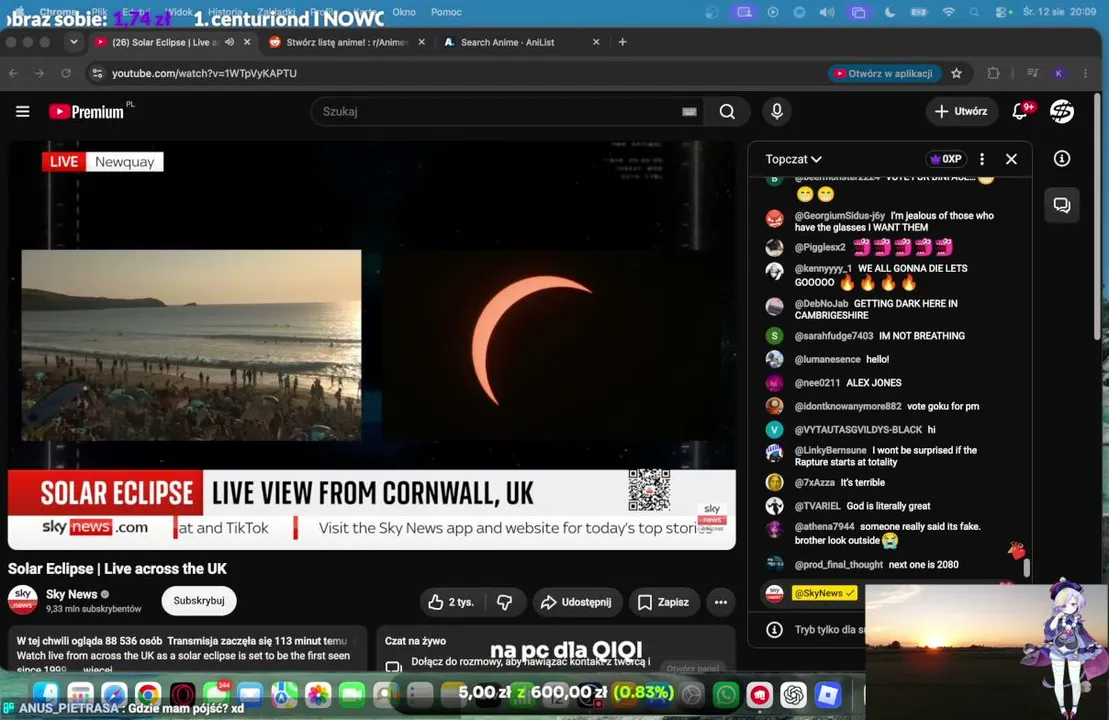Launch ChatGPT from the Dock

click(793, 695)
